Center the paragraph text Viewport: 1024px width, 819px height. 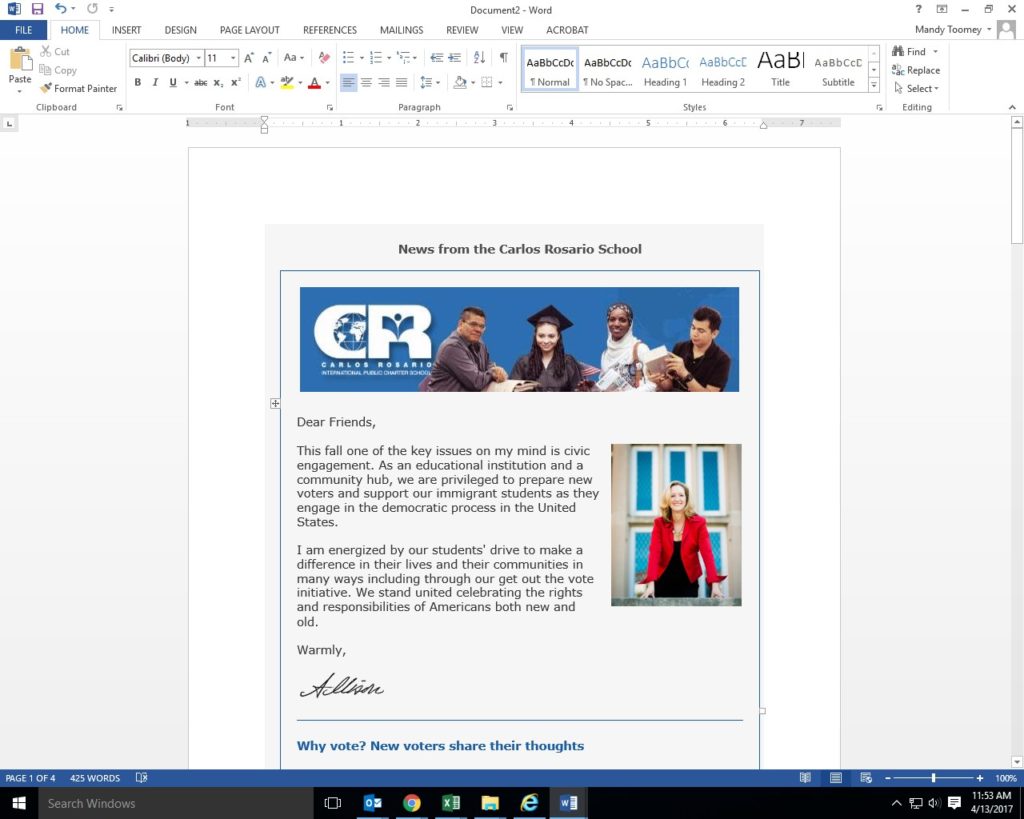(x=366, y=82)
